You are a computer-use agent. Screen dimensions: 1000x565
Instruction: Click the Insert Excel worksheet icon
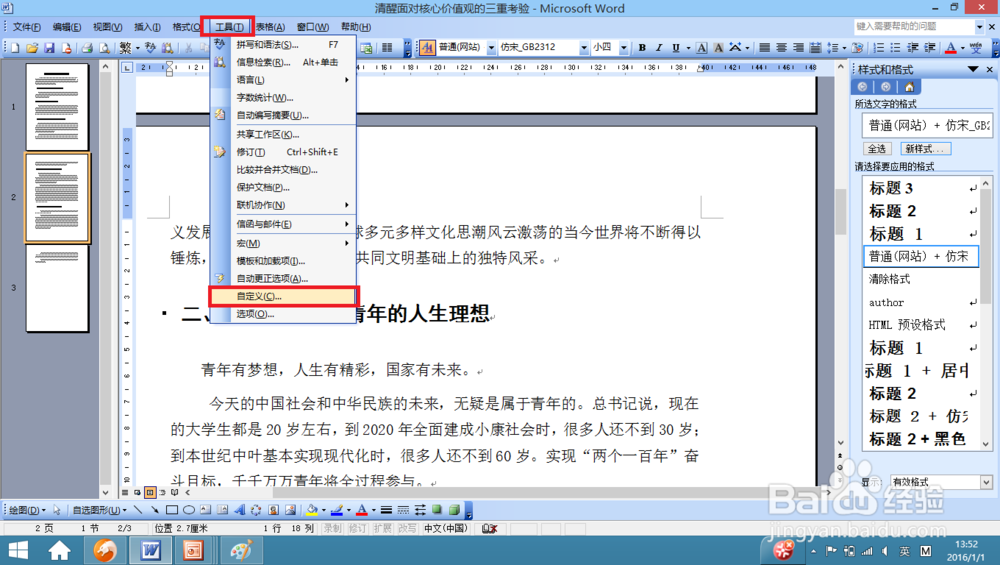click(x=367, y=48)
